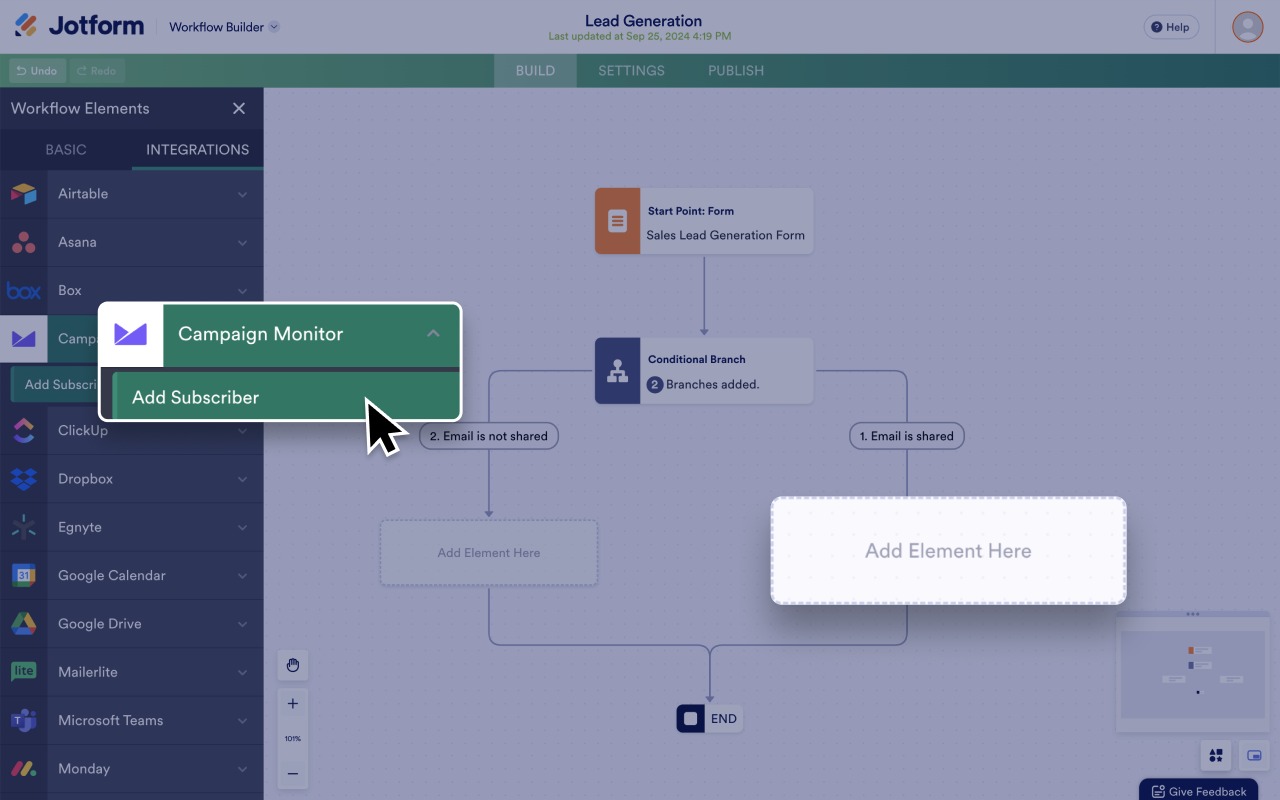
Task: Click the left Add Element Here placeholder
Action: click(489, 553)
